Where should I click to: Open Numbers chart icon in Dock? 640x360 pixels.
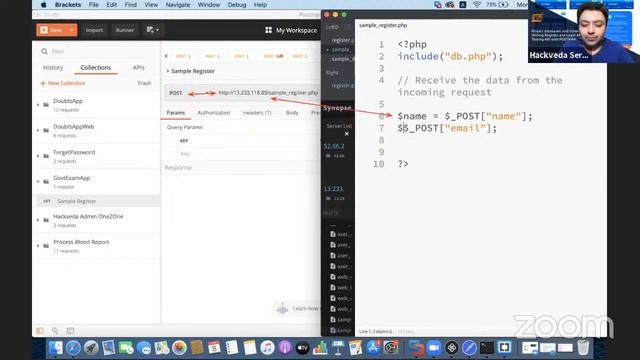coord(320,348)
